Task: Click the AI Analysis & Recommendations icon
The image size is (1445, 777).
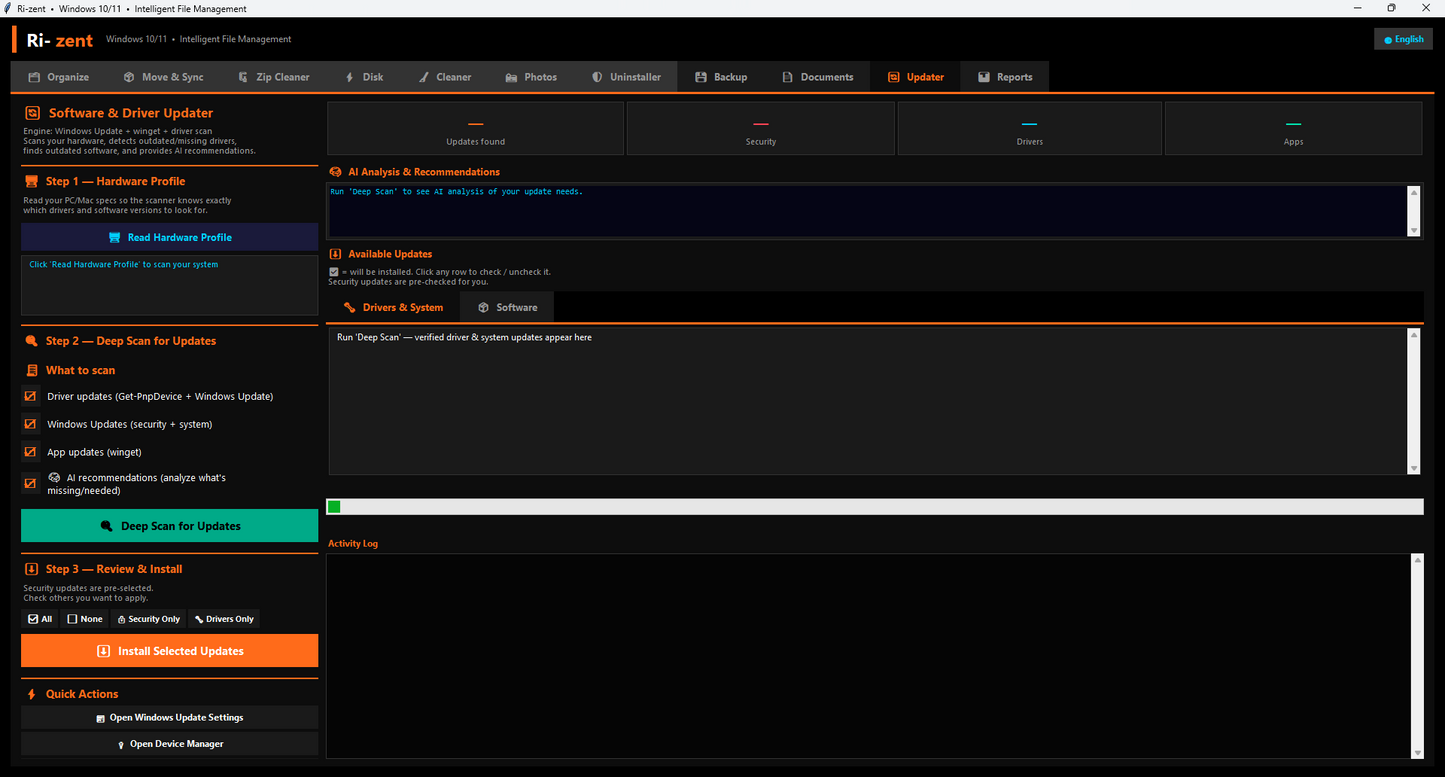Action: [335, 172]
